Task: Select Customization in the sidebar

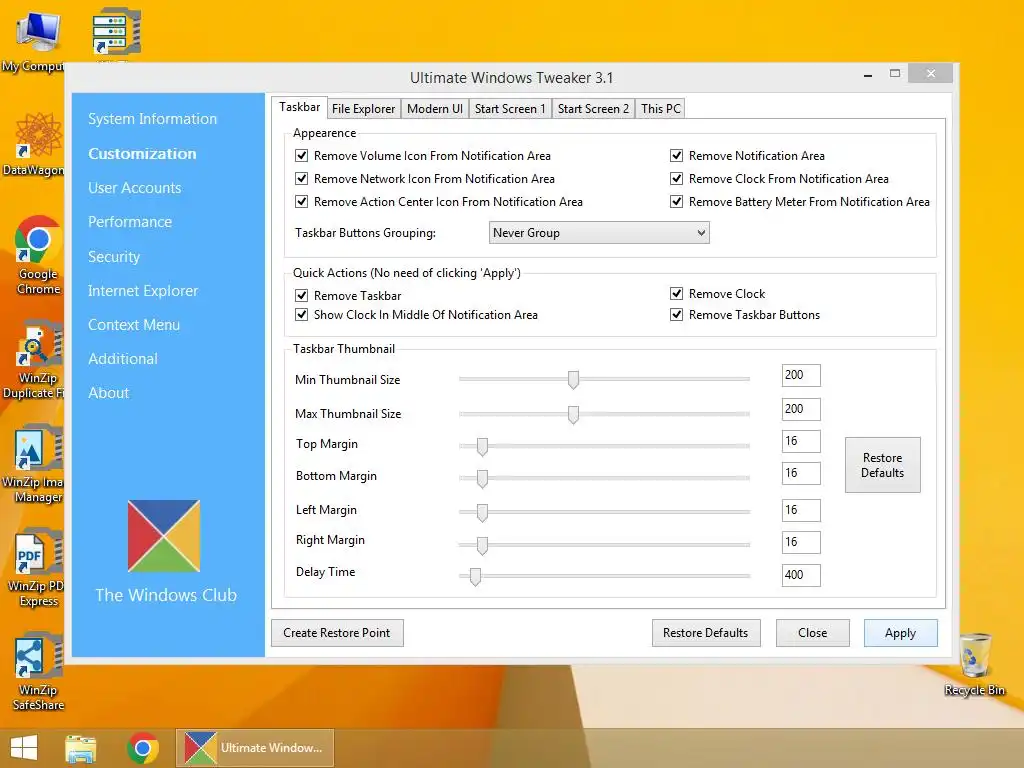Action: click(142, 153)
